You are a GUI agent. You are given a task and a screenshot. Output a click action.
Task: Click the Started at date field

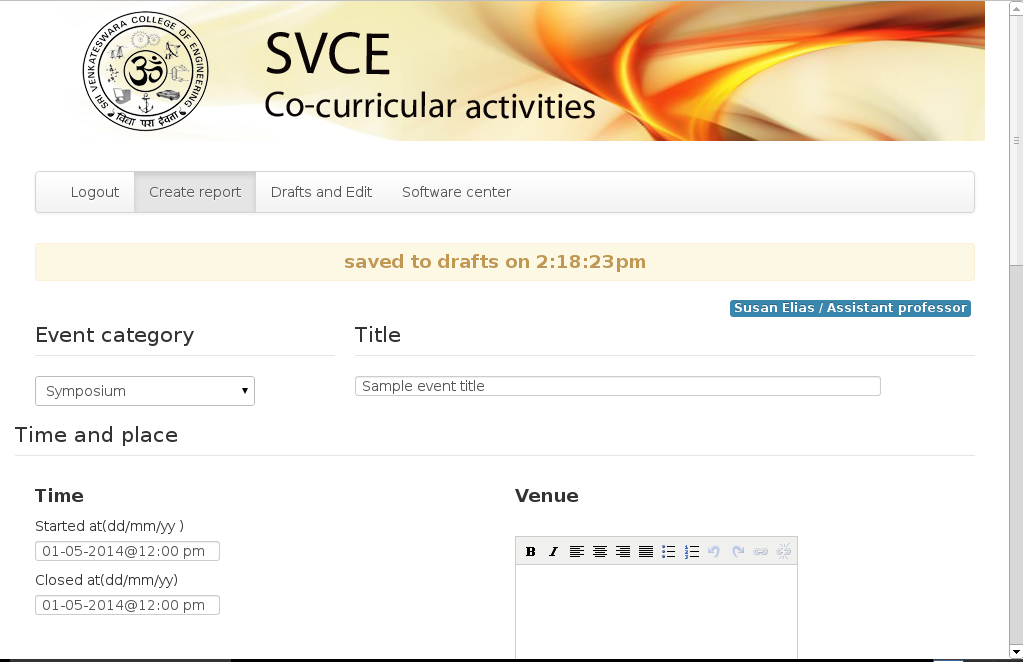pyautogui.click(x=127, y=551)
